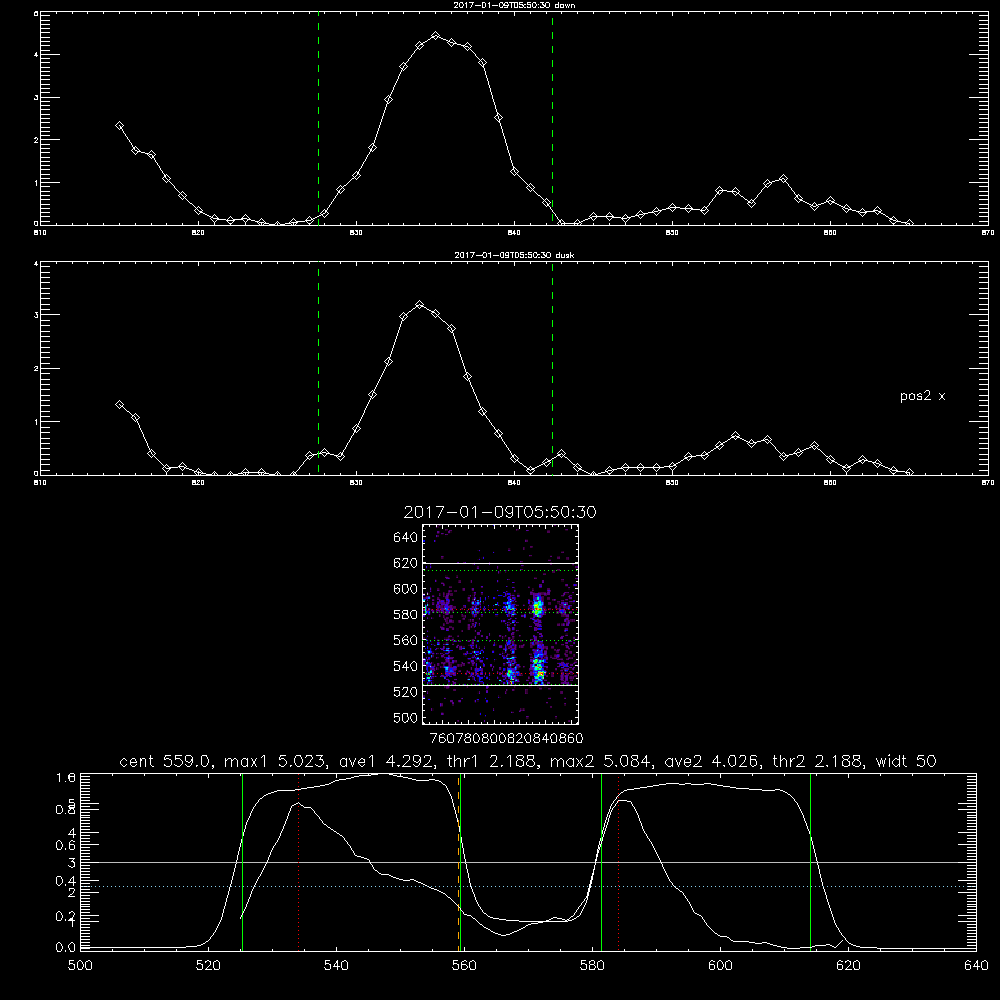Image resolution: width=1000 pixels, height=1000 pixels.
Task: Click x-axis label '540' on bottom plot
Action: pos(336,966)
